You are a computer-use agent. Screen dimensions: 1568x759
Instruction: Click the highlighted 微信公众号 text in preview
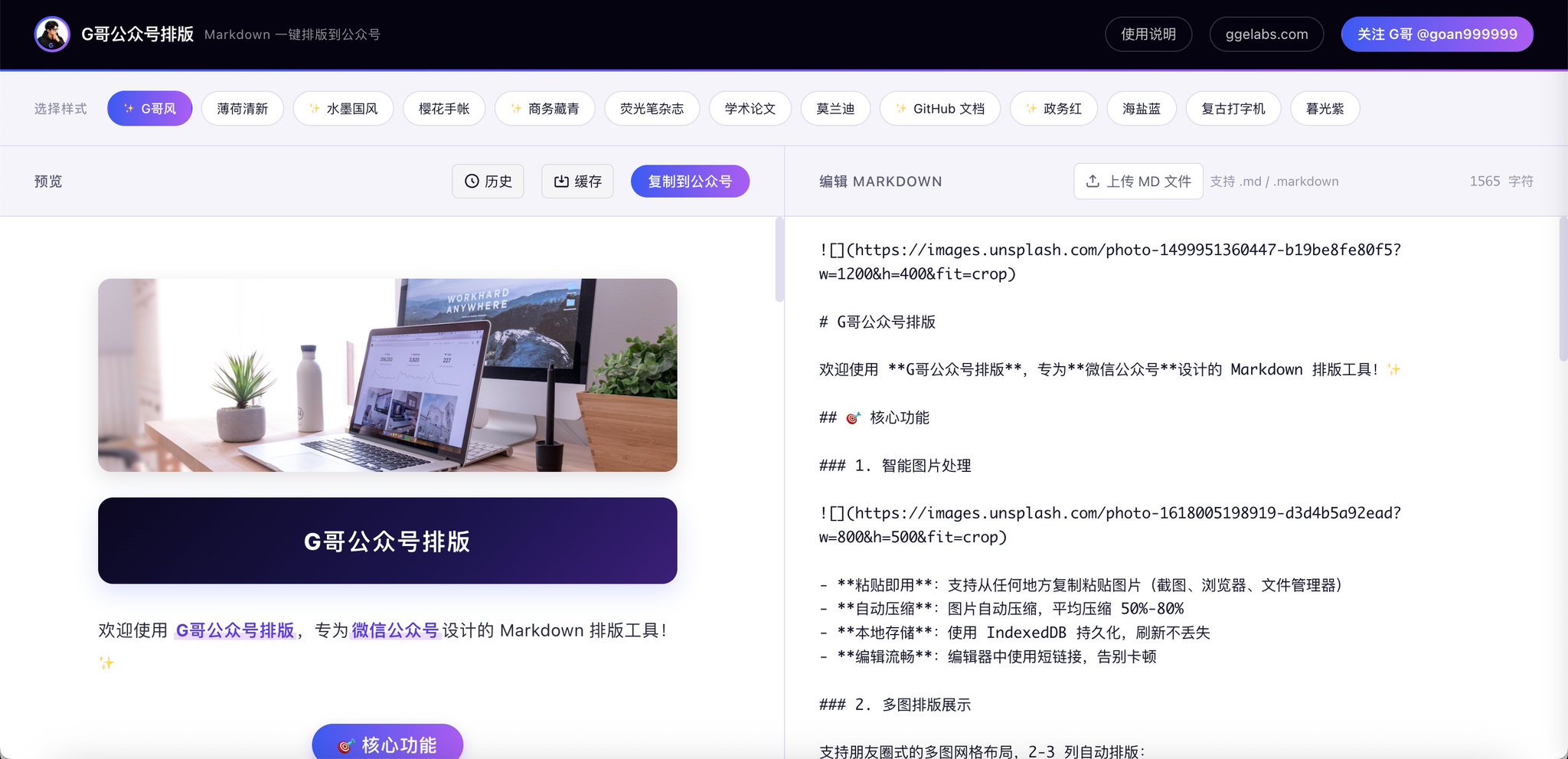(x=395, y=630)
